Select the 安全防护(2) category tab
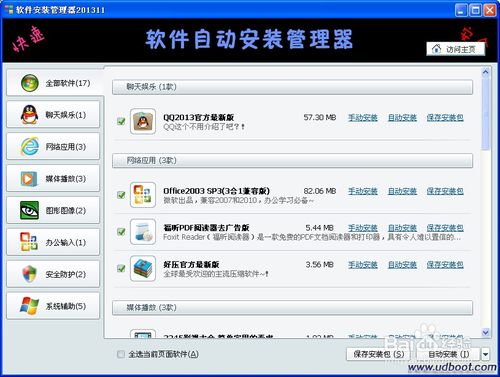Image resolution: width=500 pixels, height=377 pixels. tap(53, 274)
